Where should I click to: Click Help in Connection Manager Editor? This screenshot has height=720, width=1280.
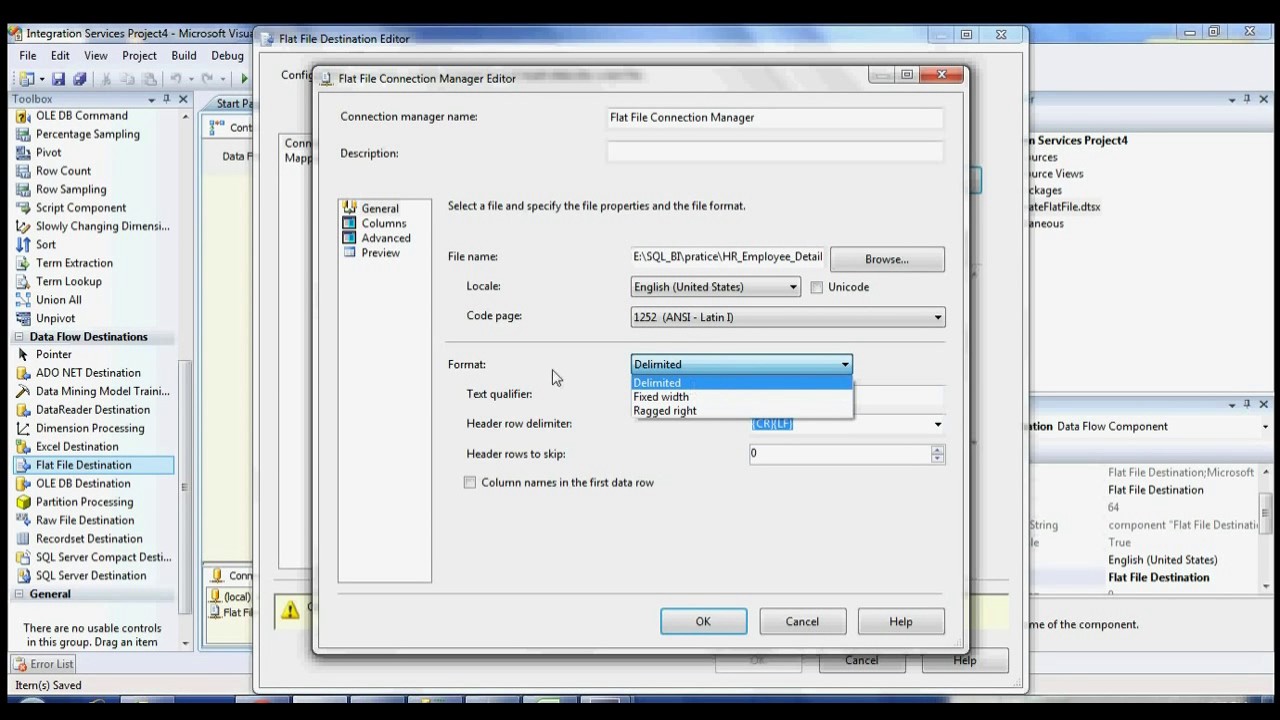pyautogui.click(x=901, y=622)
